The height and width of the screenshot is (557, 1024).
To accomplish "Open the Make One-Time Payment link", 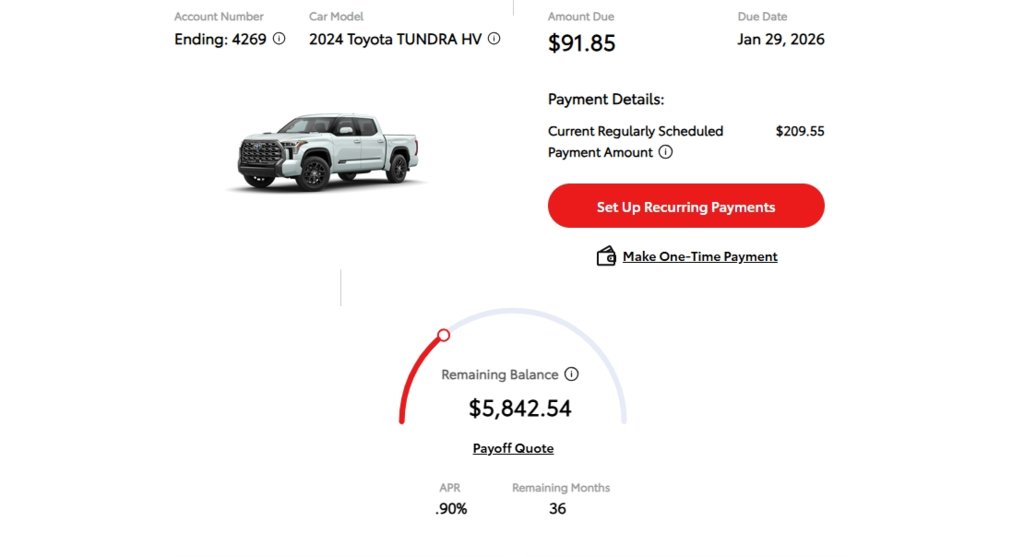I will tap(699, 257).
